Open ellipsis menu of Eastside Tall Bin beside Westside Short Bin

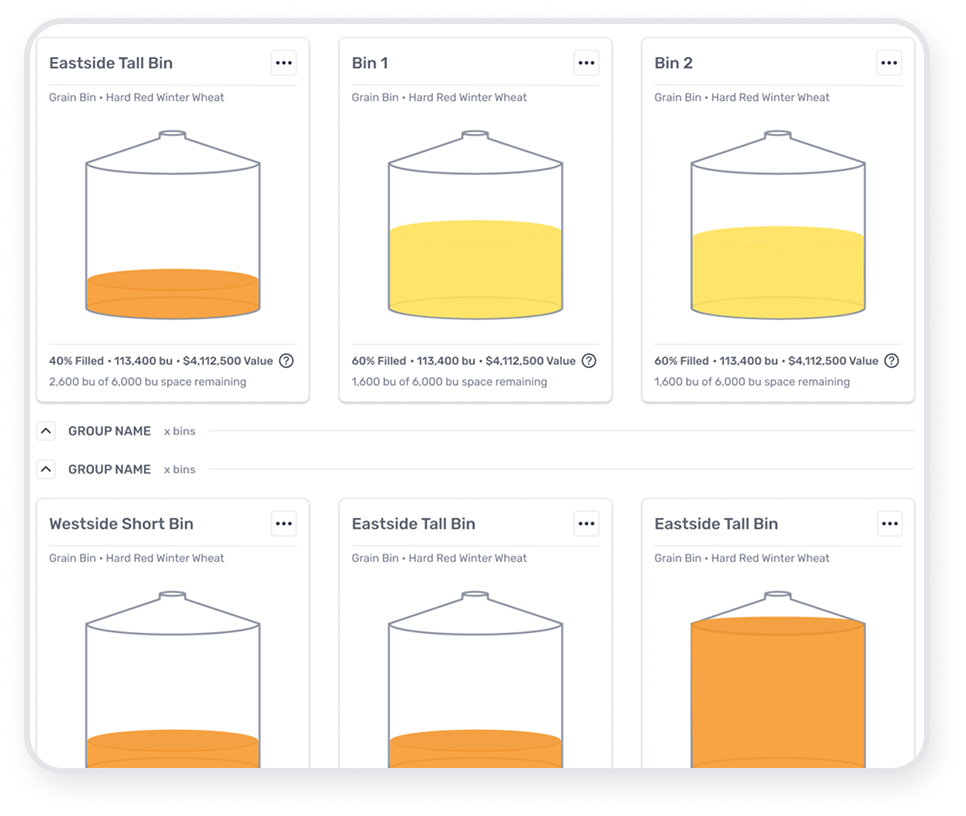586,524
